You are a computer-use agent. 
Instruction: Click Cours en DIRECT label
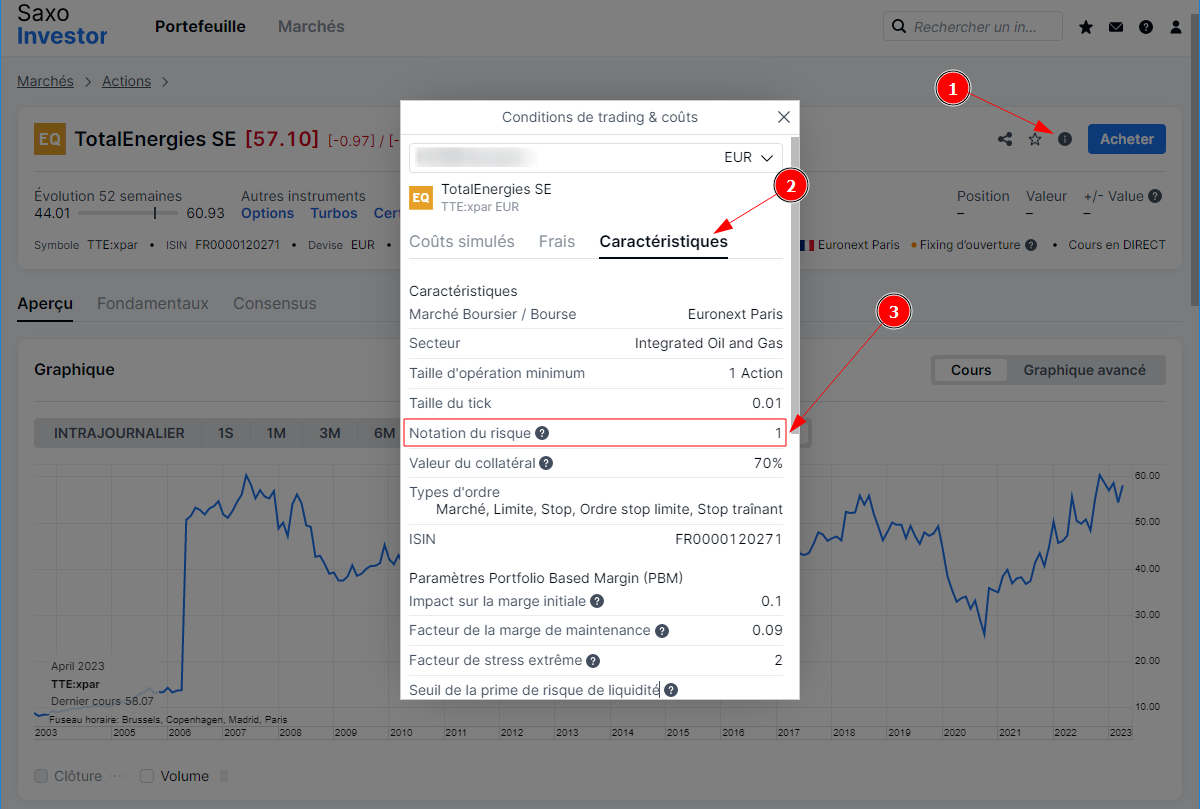pos(1117,245)
